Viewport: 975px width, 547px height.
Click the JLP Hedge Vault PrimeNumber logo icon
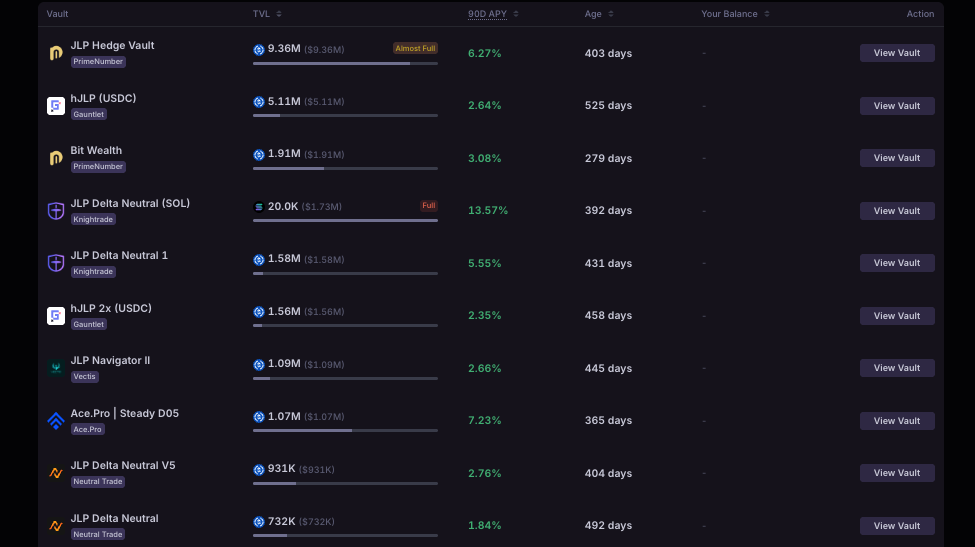coord(56,53)
